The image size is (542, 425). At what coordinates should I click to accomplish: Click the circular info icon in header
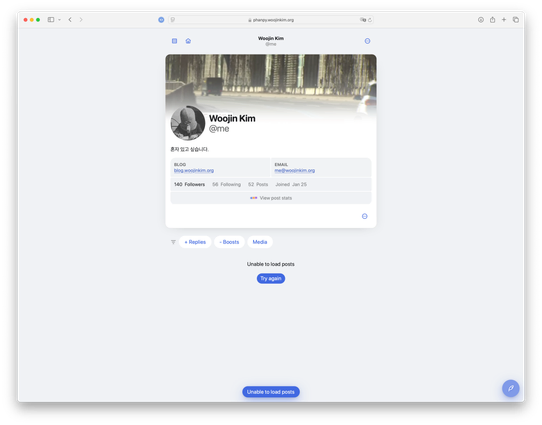point(367,41)
